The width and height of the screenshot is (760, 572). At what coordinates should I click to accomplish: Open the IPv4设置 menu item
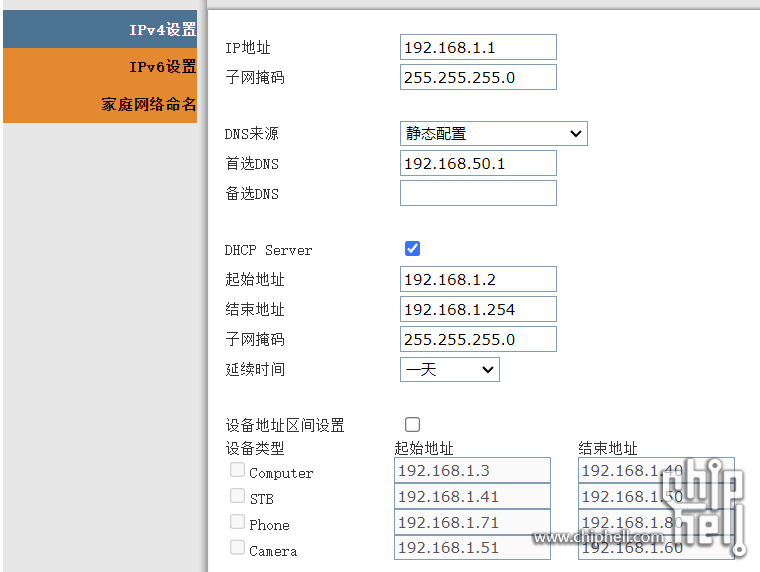(x=100, y=29)
